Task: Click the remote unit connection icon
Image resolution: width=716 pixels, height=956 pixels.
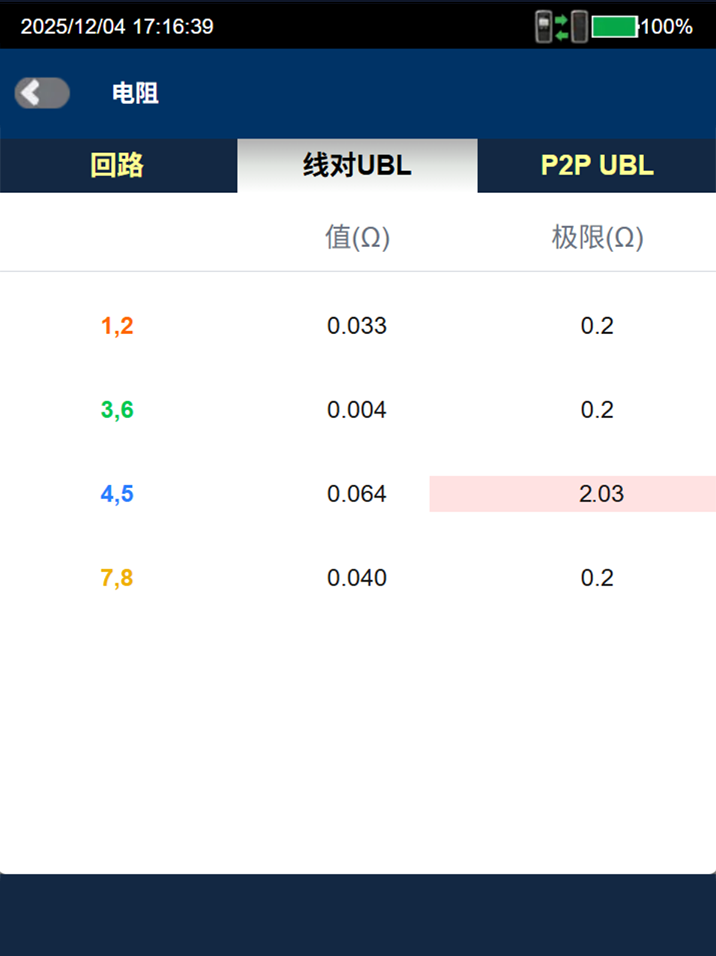Action: 581,27
